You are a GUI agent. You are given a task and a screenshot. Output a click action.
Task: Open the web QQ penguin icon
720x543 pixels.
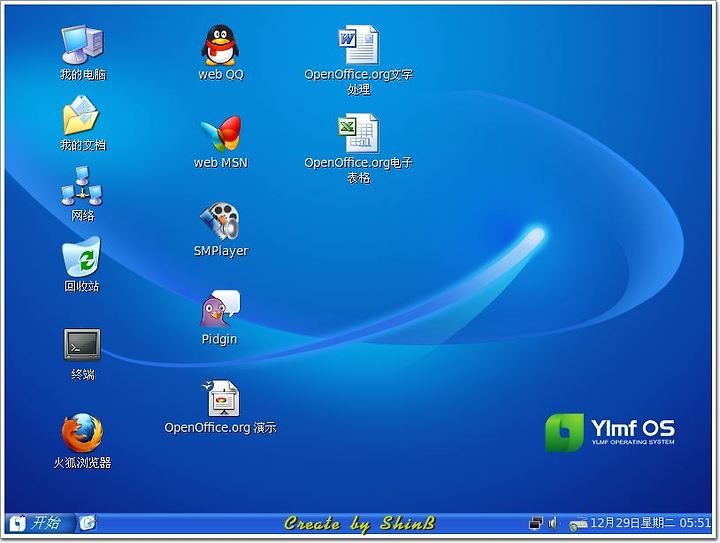coord(220,45)
